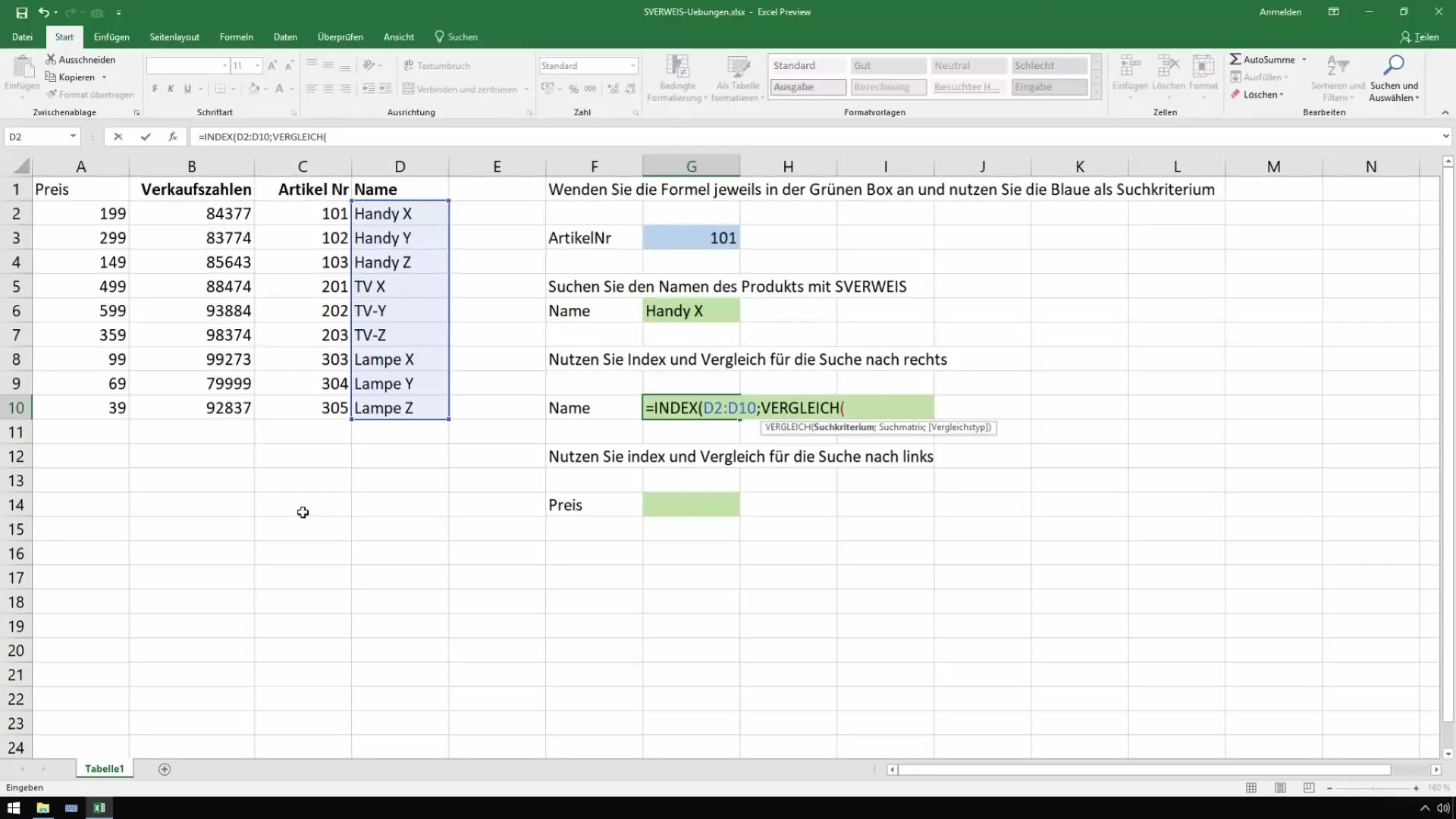Viewport: 1456px width, 819px height.
Task: Open Name Box dropdown arrow
Action: pos(73,136)
